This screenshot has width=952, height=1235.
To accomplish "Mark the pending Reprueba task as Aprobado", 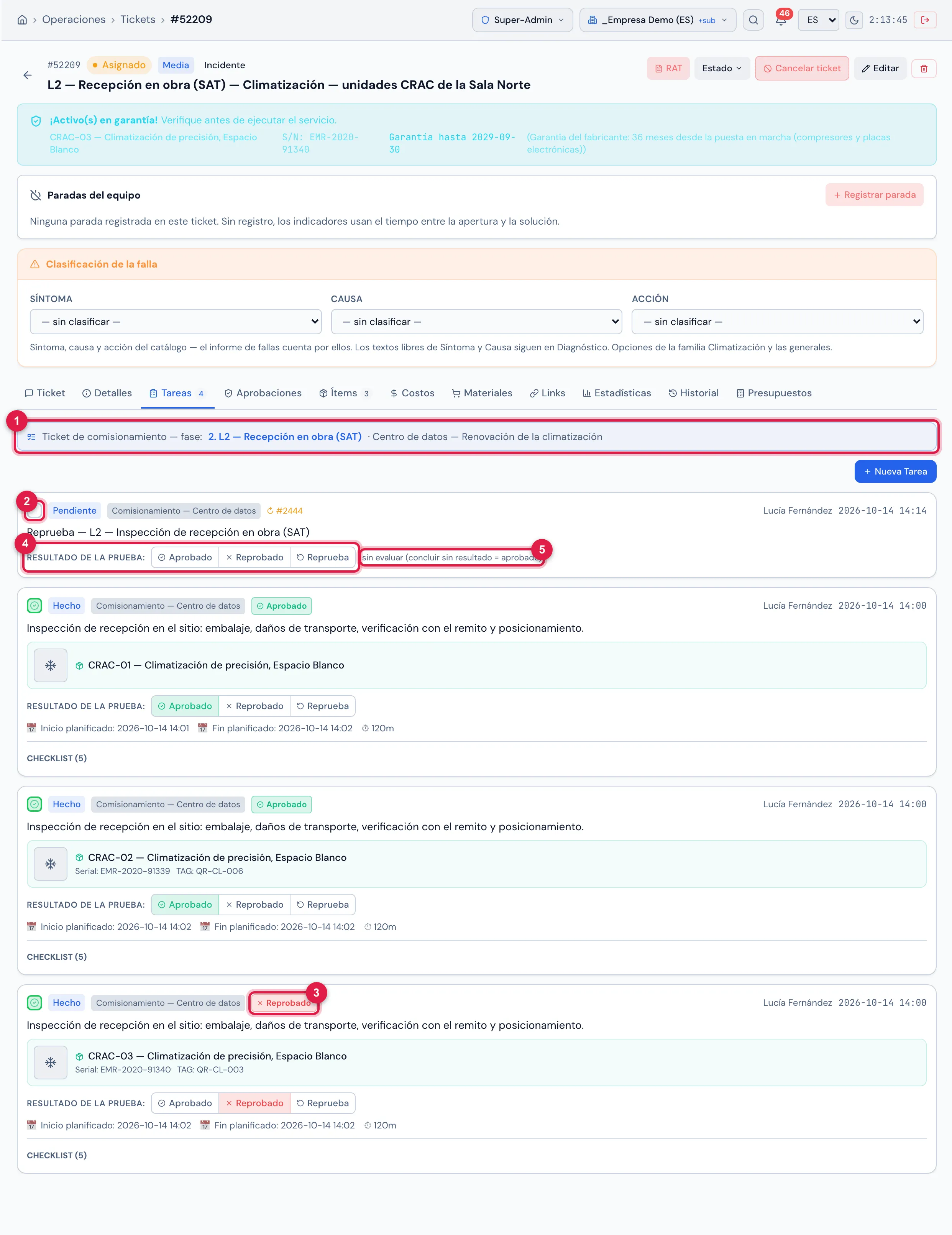I will point(185,558).
